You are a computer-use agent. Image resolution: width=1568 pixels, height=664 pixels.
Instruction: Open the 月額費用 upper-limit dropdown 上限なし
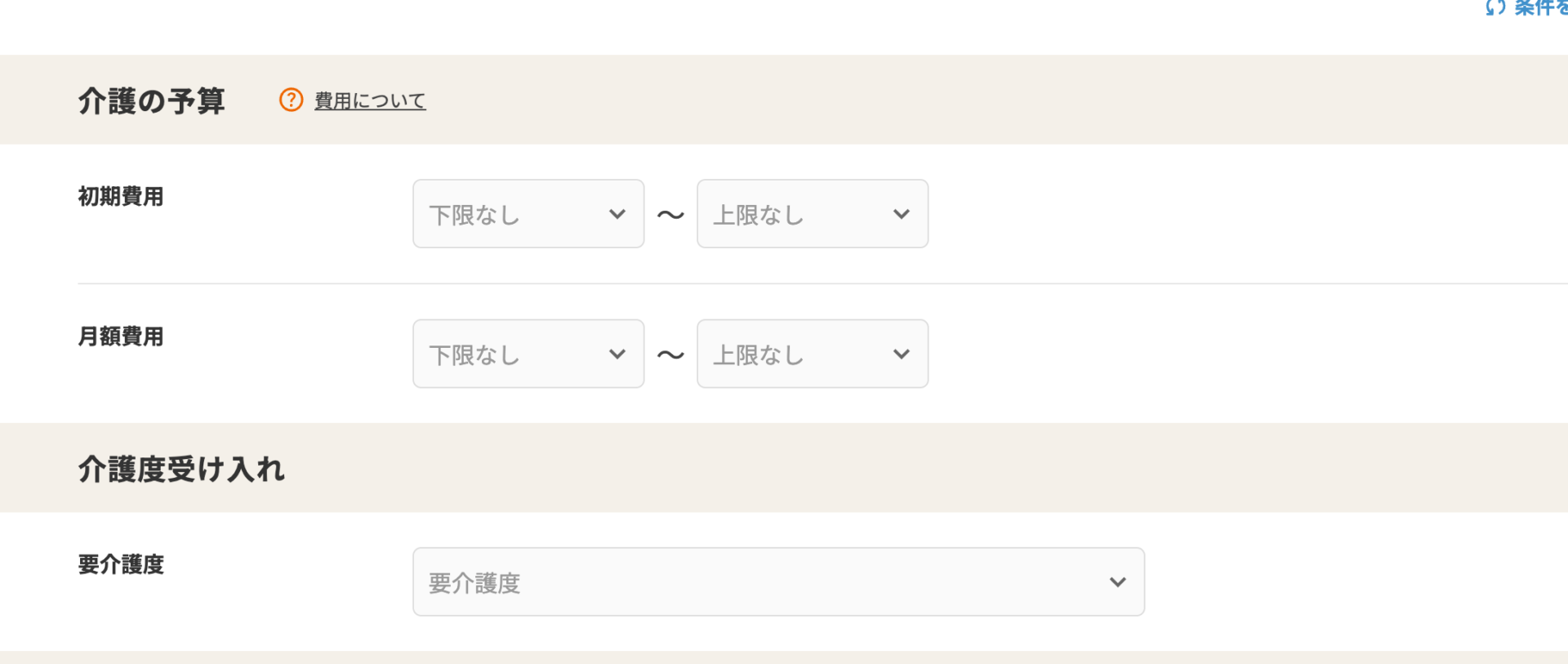812,354
